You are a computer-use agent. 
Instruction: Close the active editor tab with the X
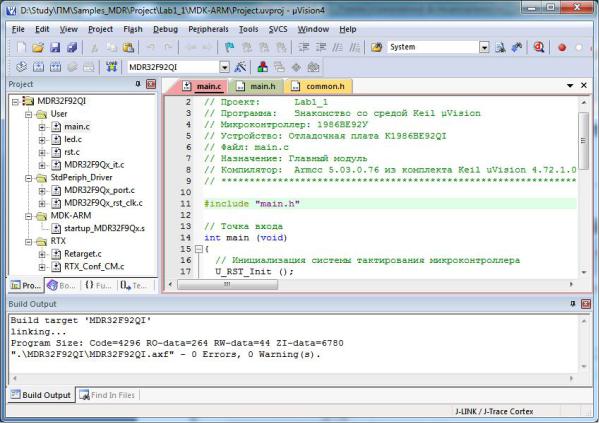584,85
